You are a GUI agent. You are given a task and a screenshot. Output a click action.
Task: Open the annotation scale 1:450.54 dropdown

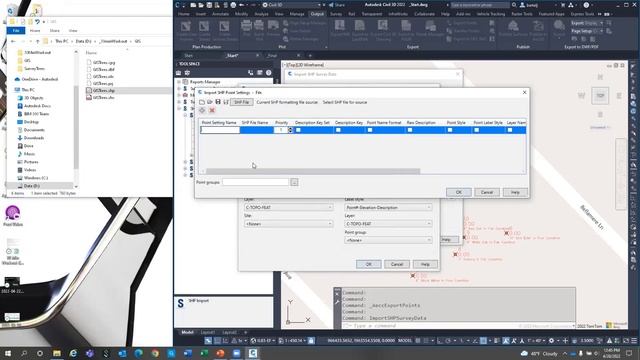point(294,340)
